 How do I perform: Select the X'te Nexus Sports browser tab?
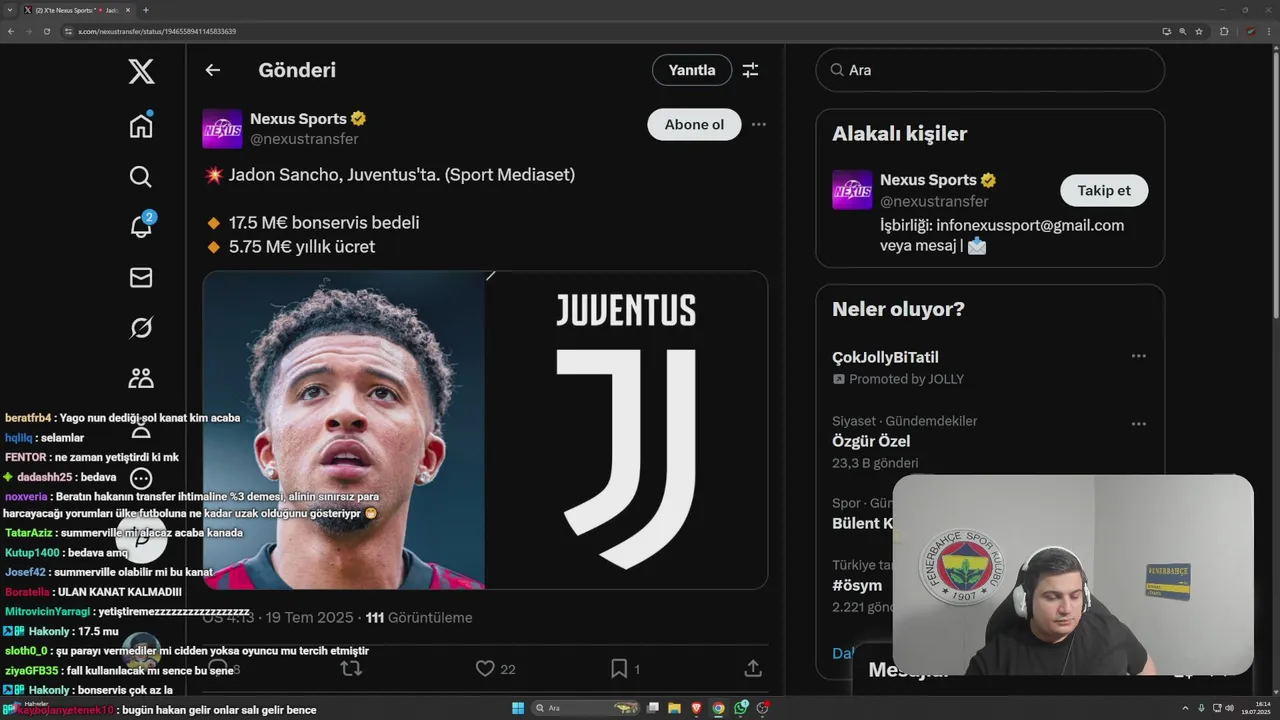(78, 10)
